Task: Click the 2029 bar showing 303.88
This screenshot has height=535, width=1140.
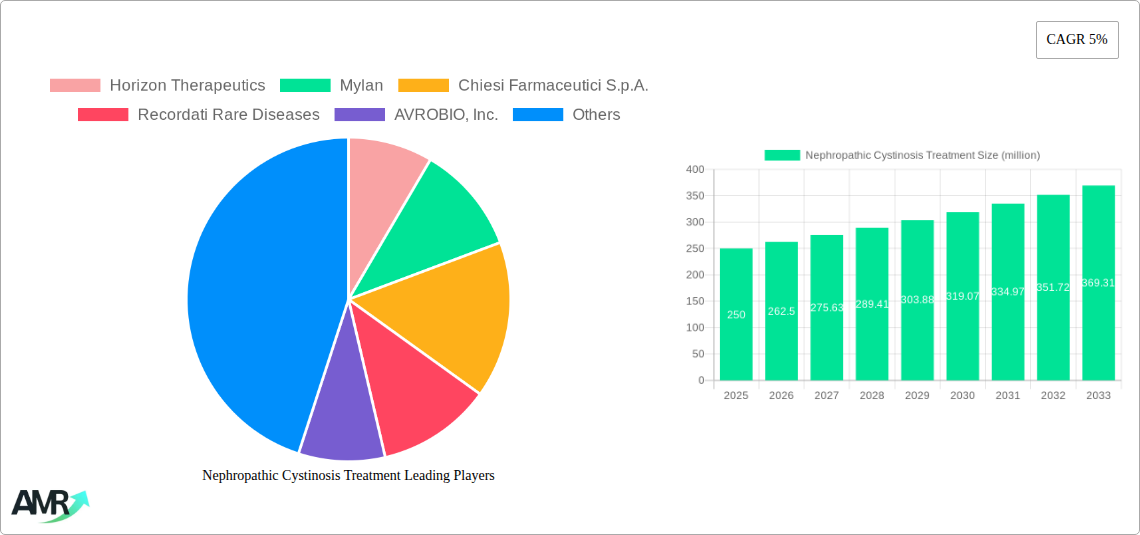Action: click(917, 300)
